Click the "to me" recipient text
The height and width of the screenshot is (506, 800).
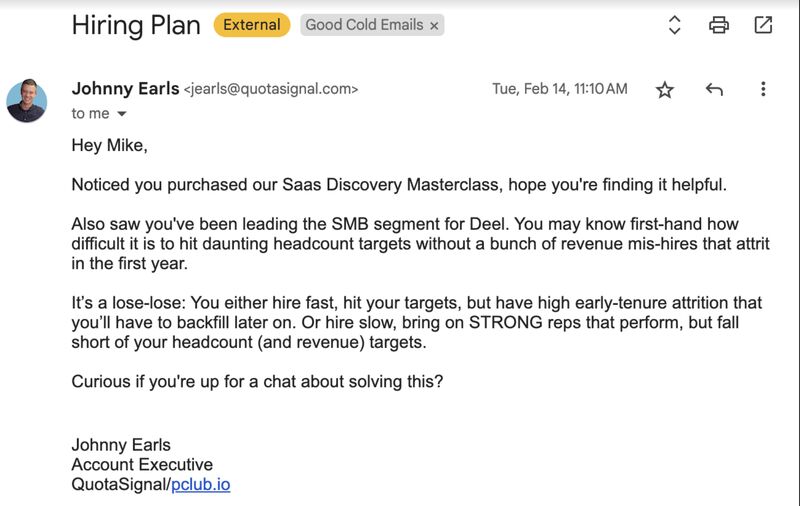(x=90, y=113)
